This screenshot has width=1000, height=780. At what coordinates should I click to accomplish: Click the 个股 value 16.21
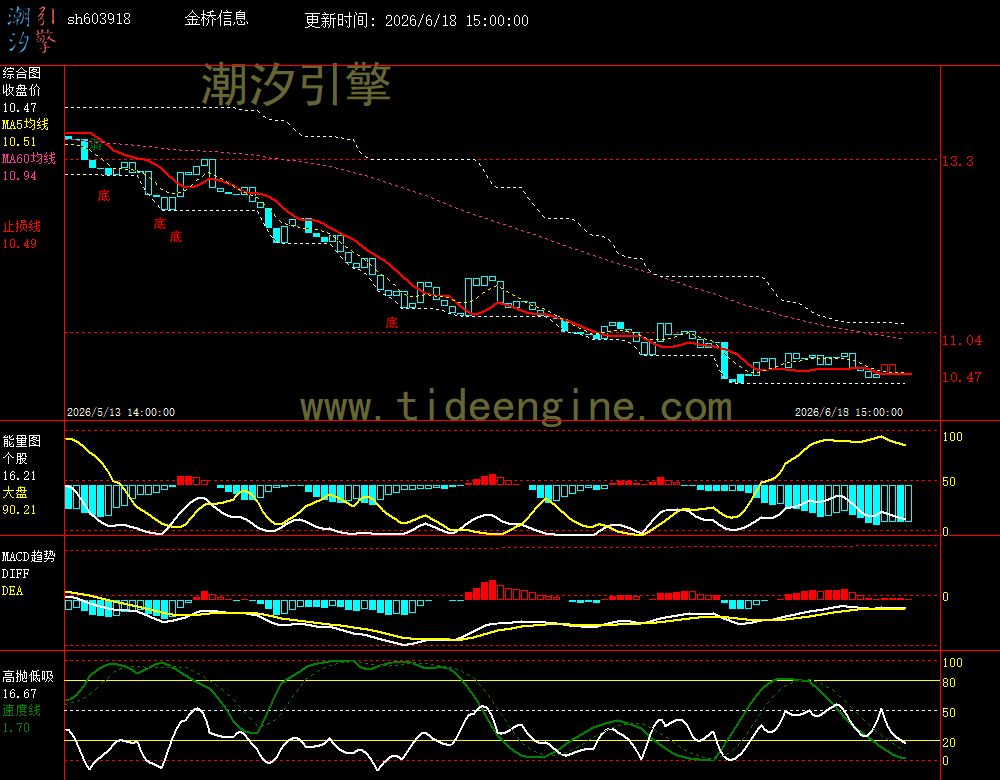coord(20,476)
